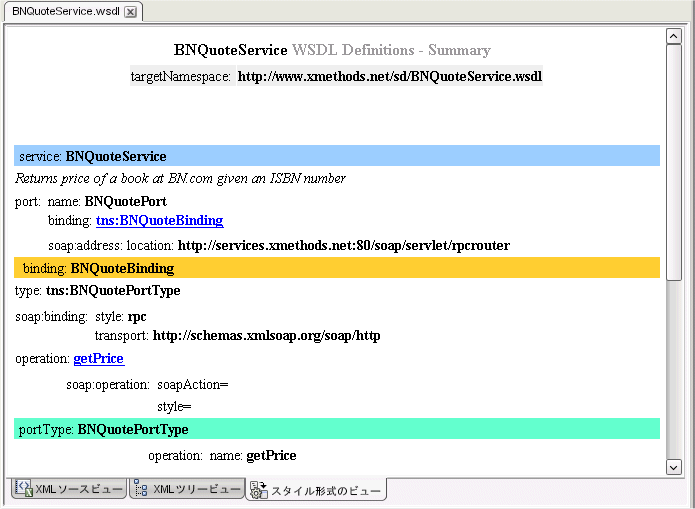Click the style= label under soap:operation
Image resolution: width=695 pixels, height=509 pixels.
pyautogui.click(x=174, y=407)
